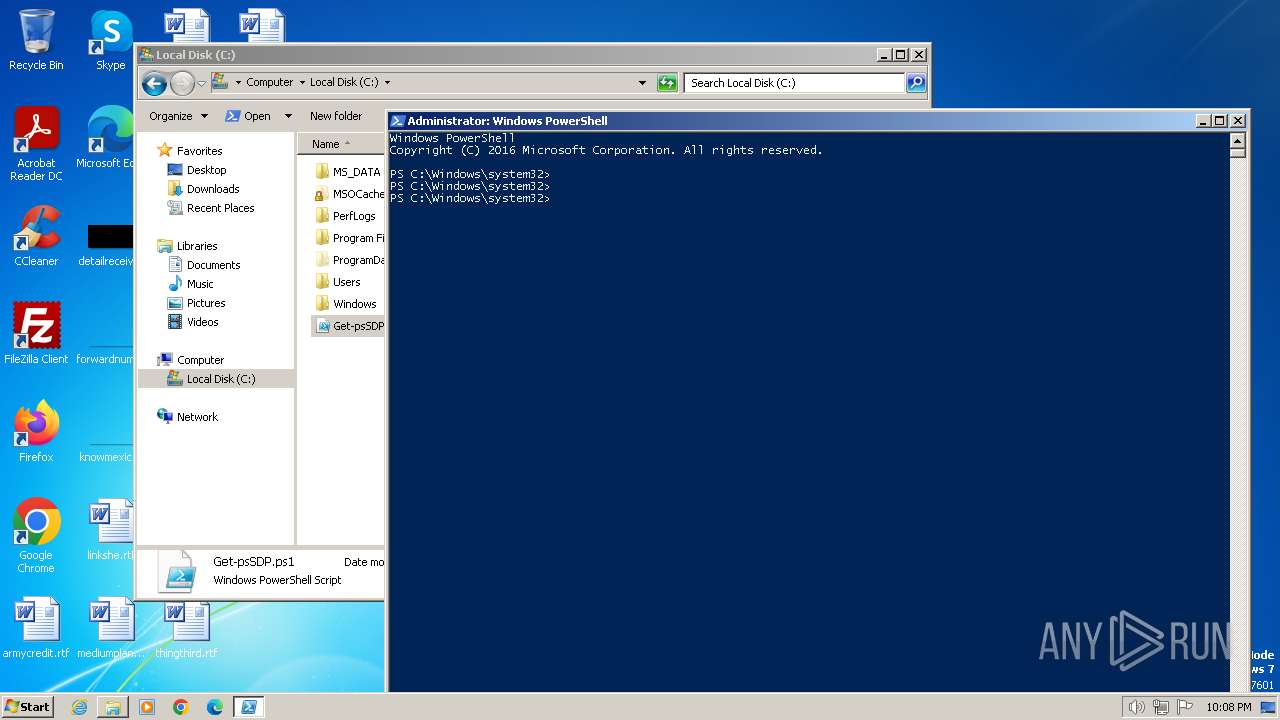Switch to the PowerShell taskbar button
This screenshot has width=1280, height=720.
(249, 707)
